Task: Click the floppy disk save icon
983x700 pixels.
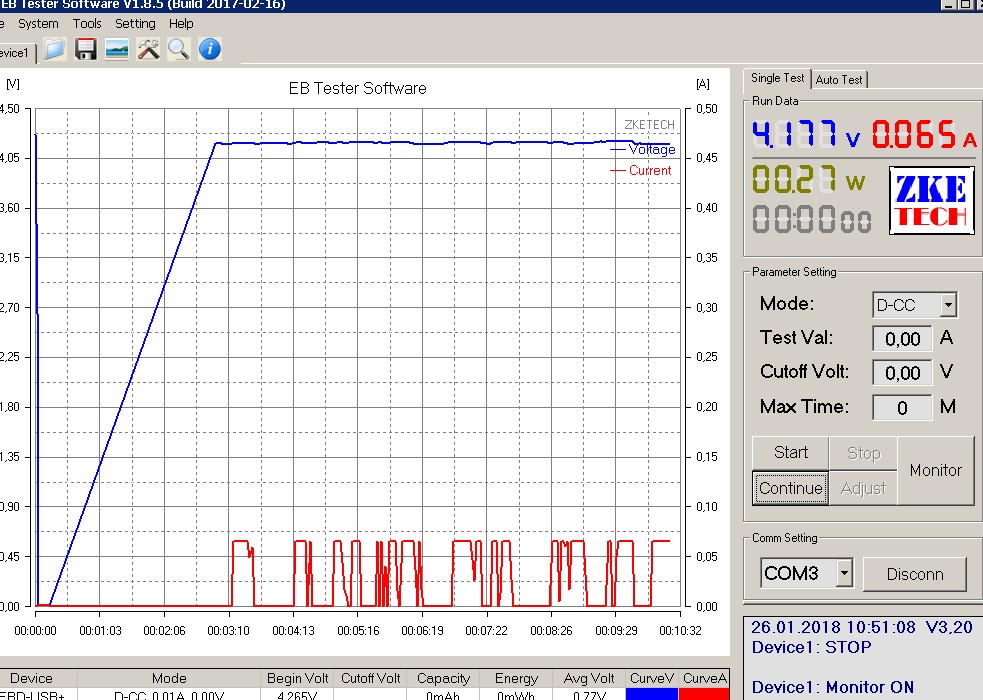Action: 86,49
